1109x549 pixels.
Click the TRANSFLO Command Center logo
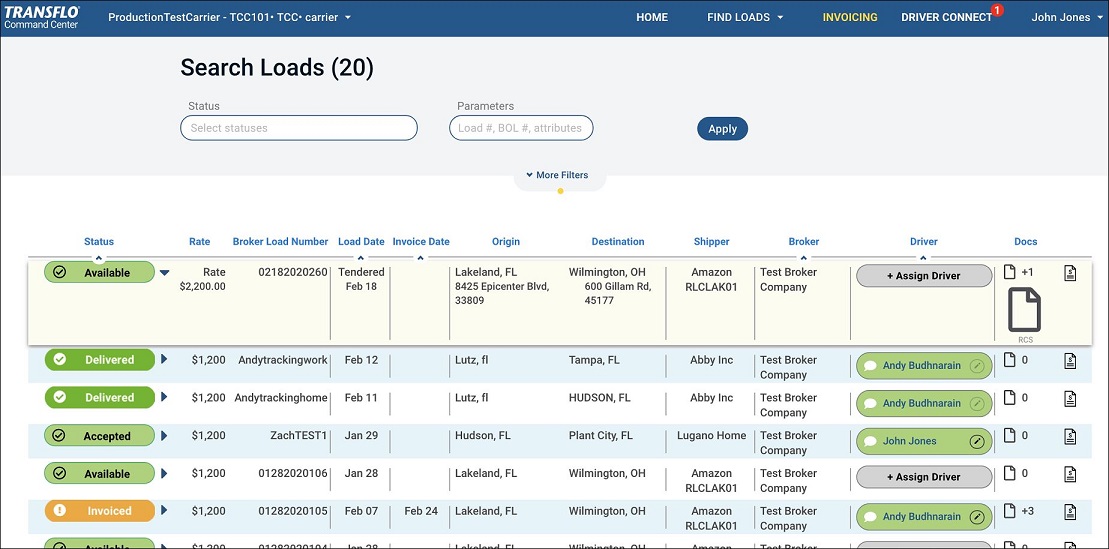click(42, 17)
